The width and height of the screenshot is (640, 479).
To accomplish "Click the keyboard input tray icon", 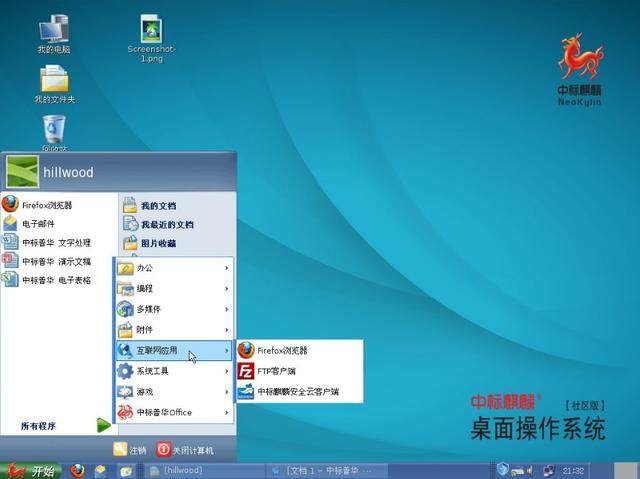I will 517,471.
